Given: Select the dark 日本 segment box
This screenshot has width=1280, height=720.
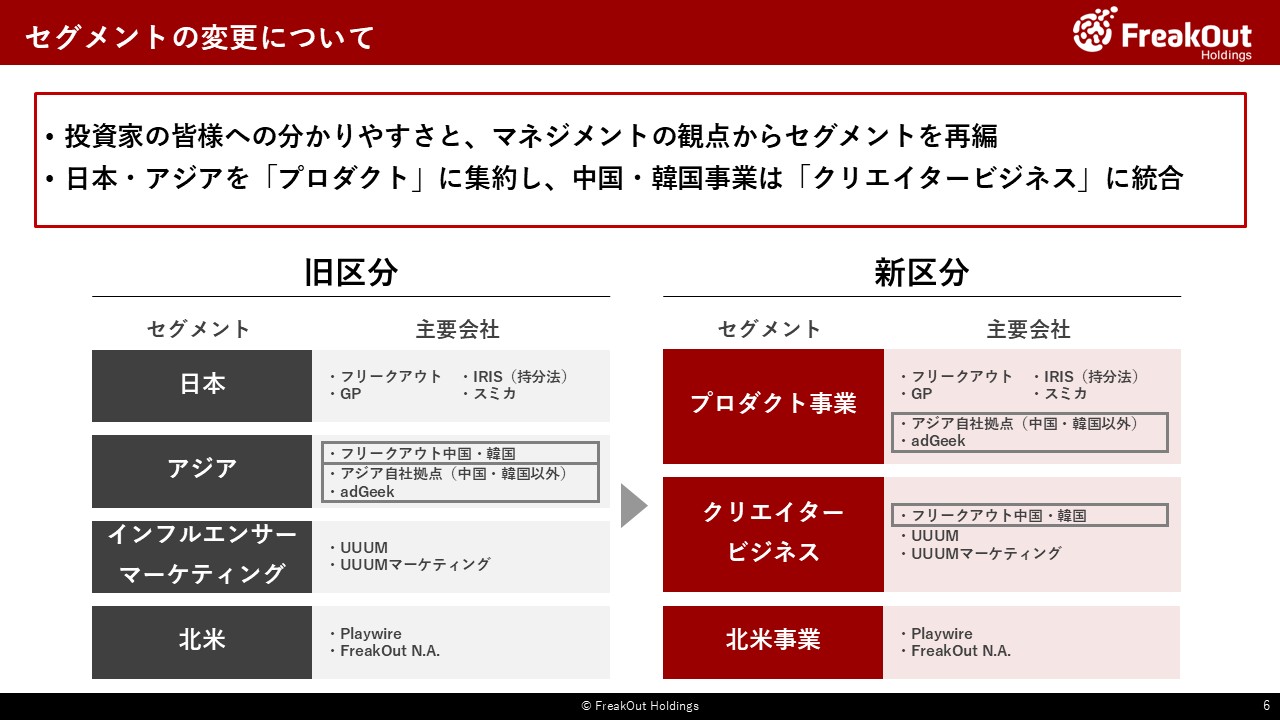Looking at the screenshot, I should tap(202, 385).
